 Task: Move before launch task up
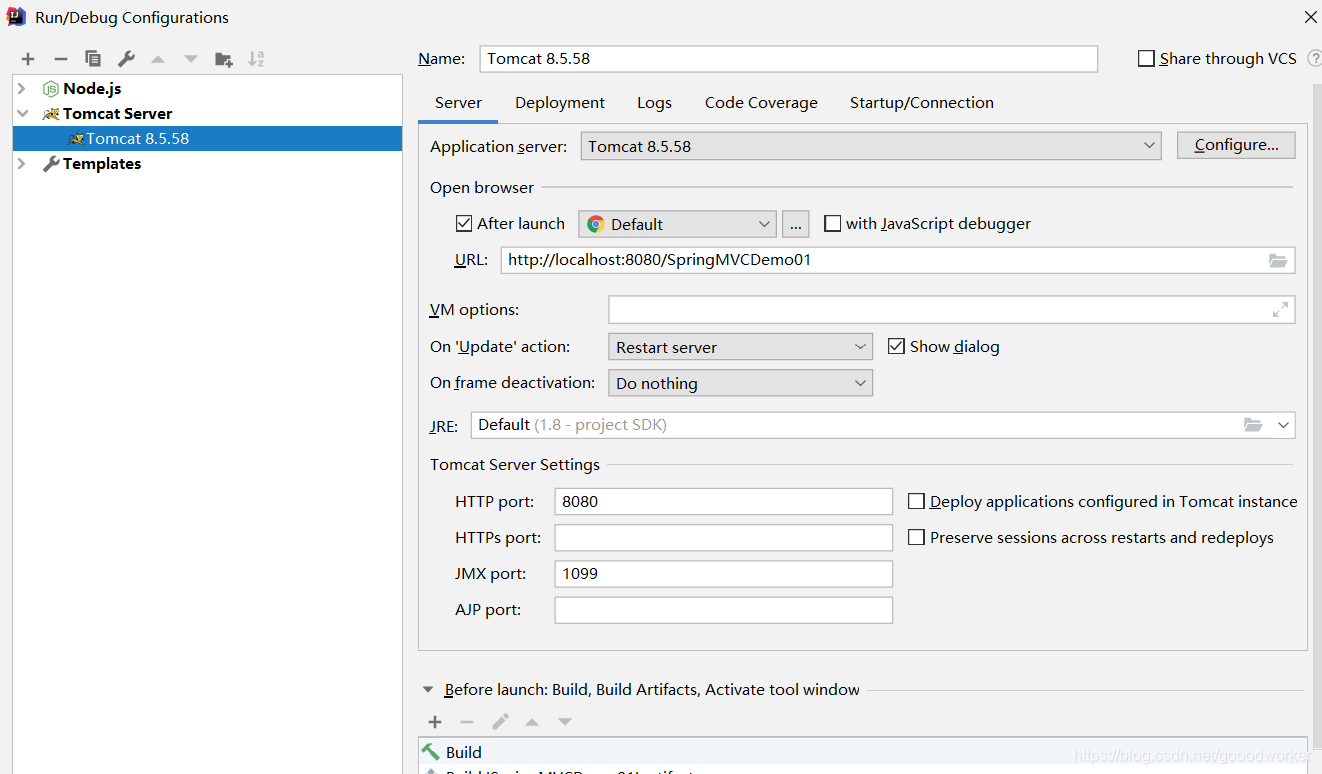coord(532,722)
